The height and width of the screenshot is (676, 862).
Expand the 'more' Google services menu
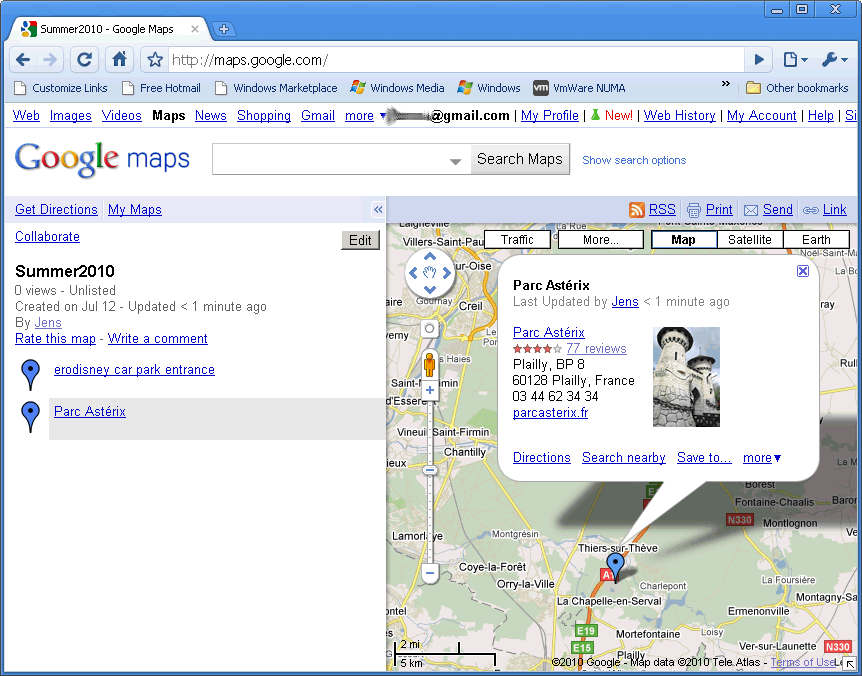point(365,115)
